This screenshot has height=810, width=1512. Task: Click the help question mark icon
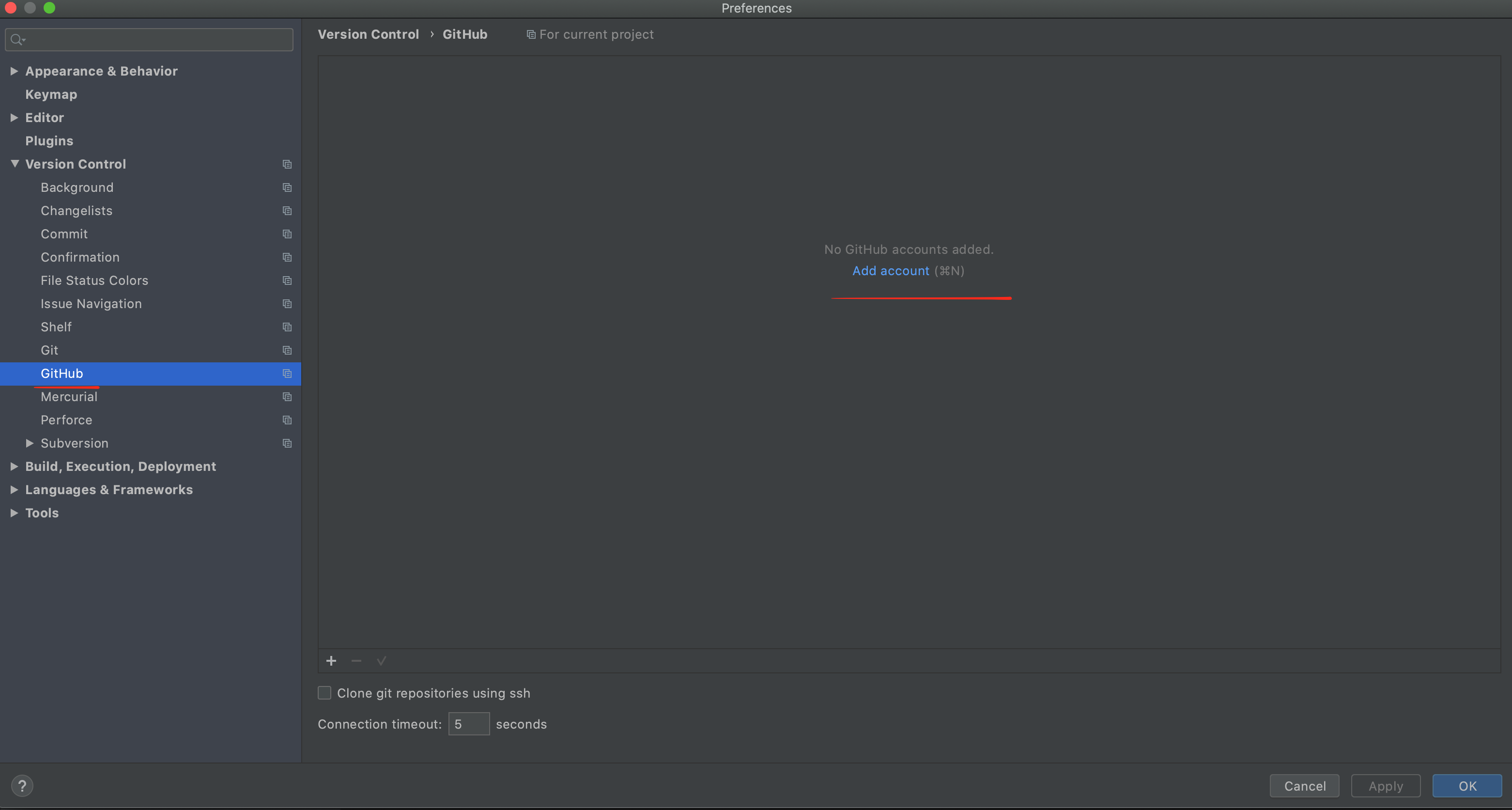coord(22,786)
